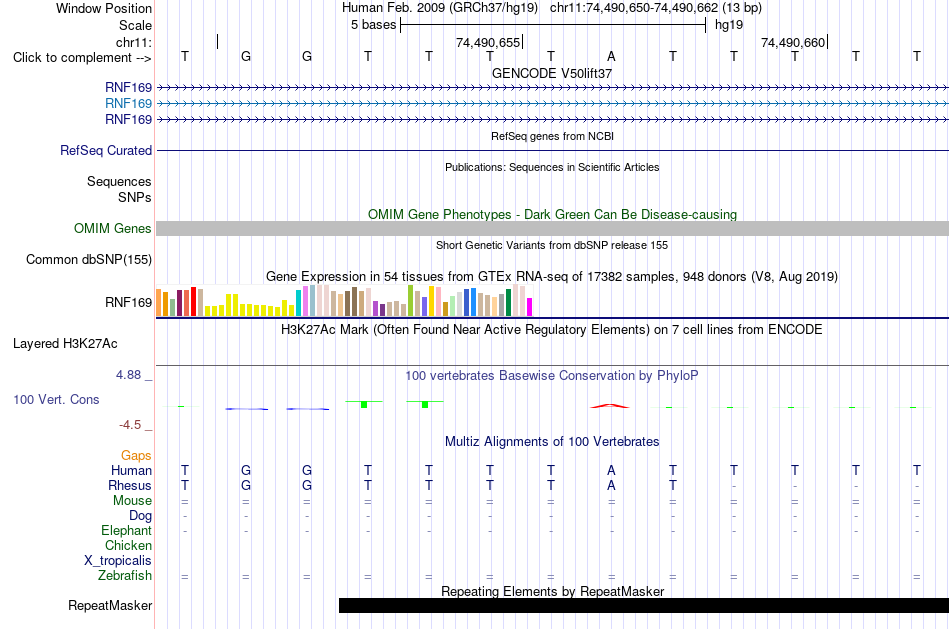Select the Zebrafish species label
This screenshot has height=629, width=950.
pos(125,575)
